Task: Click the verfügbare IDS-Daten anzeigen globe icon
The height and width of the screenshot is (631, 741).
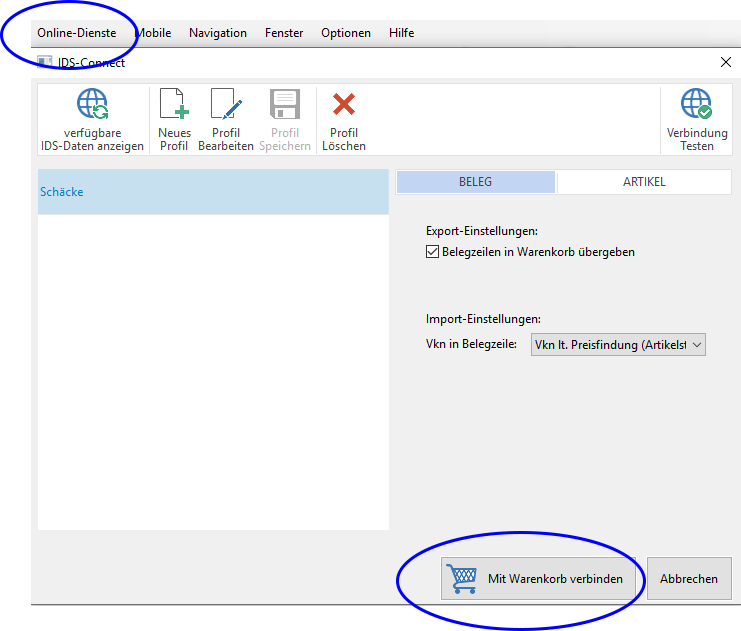Action: (92, 105)
